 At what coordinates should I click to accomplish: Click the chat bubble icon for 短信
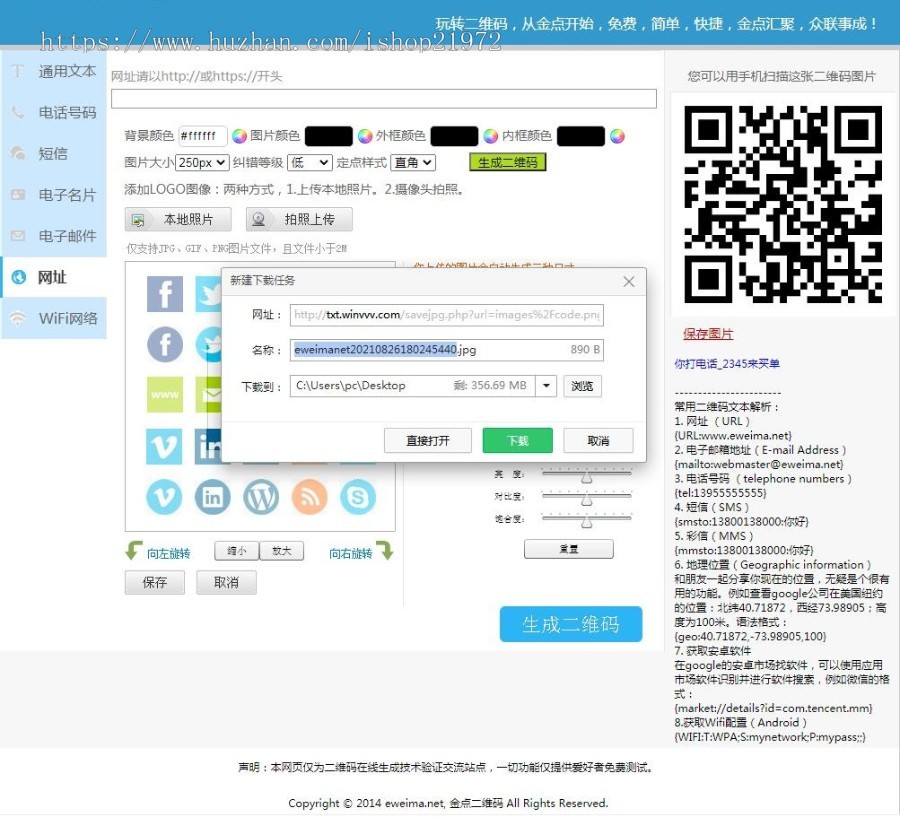[x=18, y=153]
